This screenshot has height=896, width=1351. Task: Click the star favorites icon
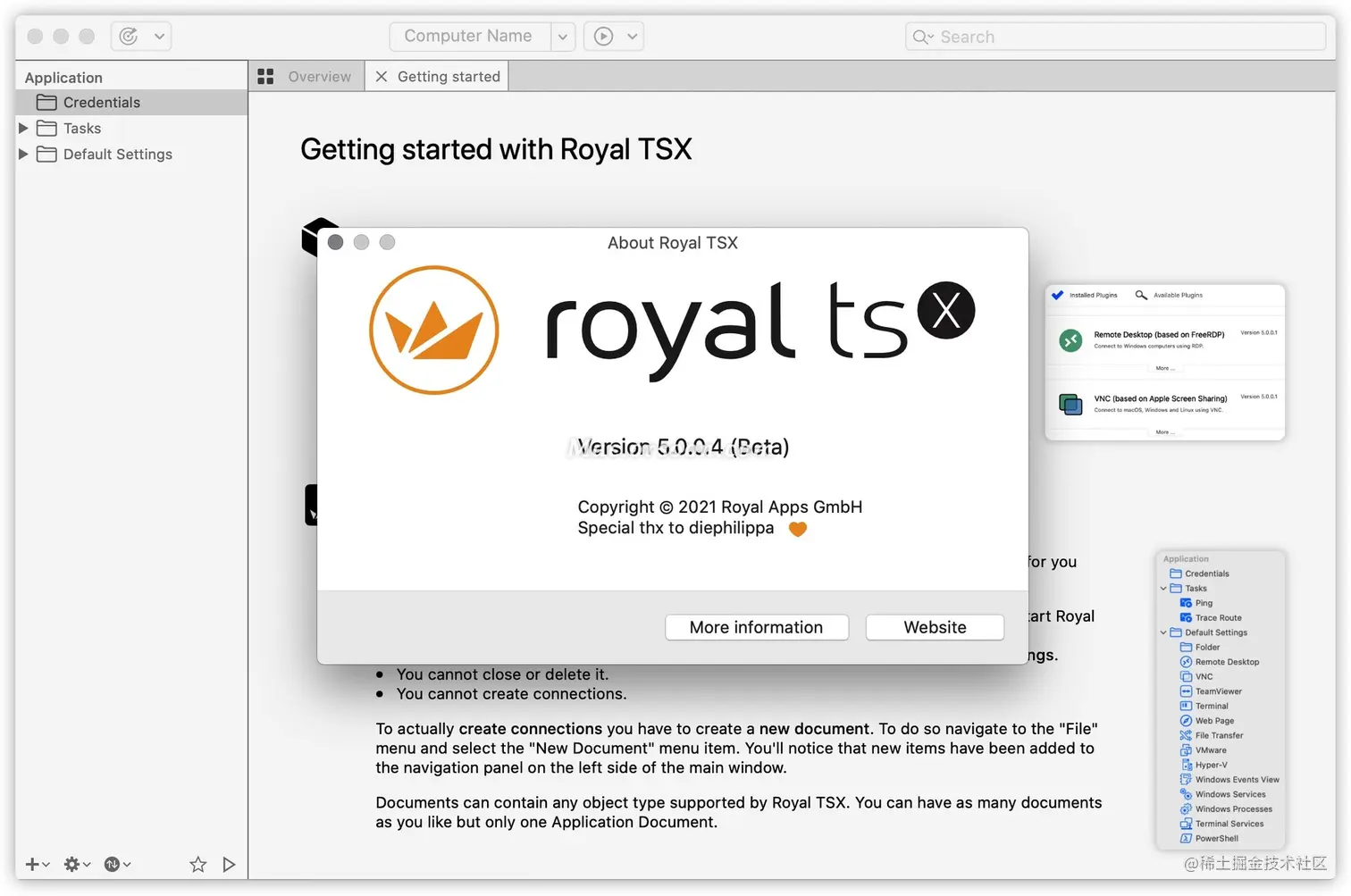[x=198, y=864]
